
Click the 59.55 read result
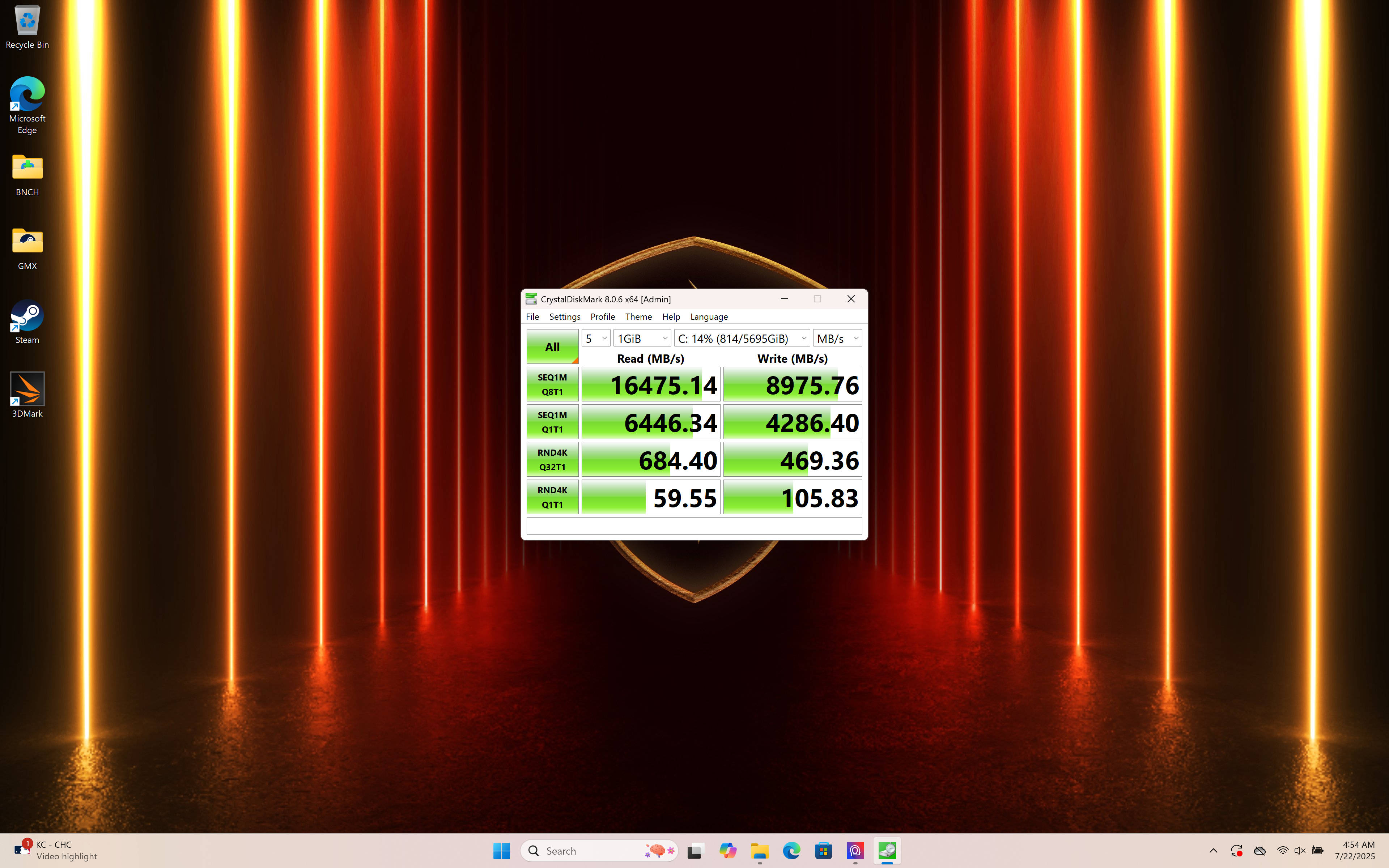click(651, 497)
